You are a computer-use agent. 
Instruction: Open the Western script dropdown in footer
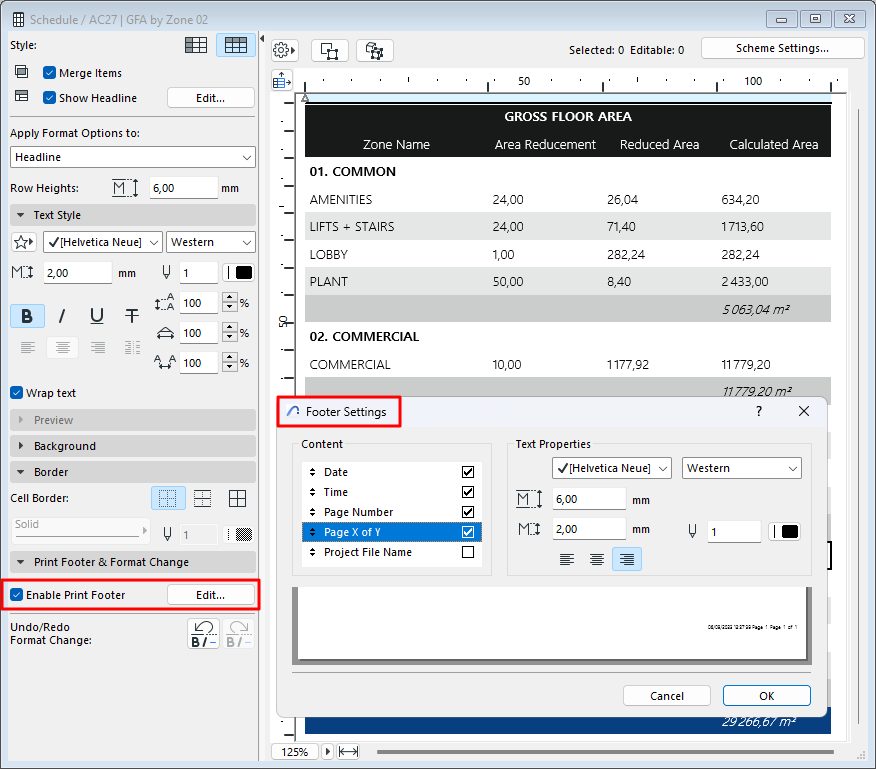click(x=741, y=468)
